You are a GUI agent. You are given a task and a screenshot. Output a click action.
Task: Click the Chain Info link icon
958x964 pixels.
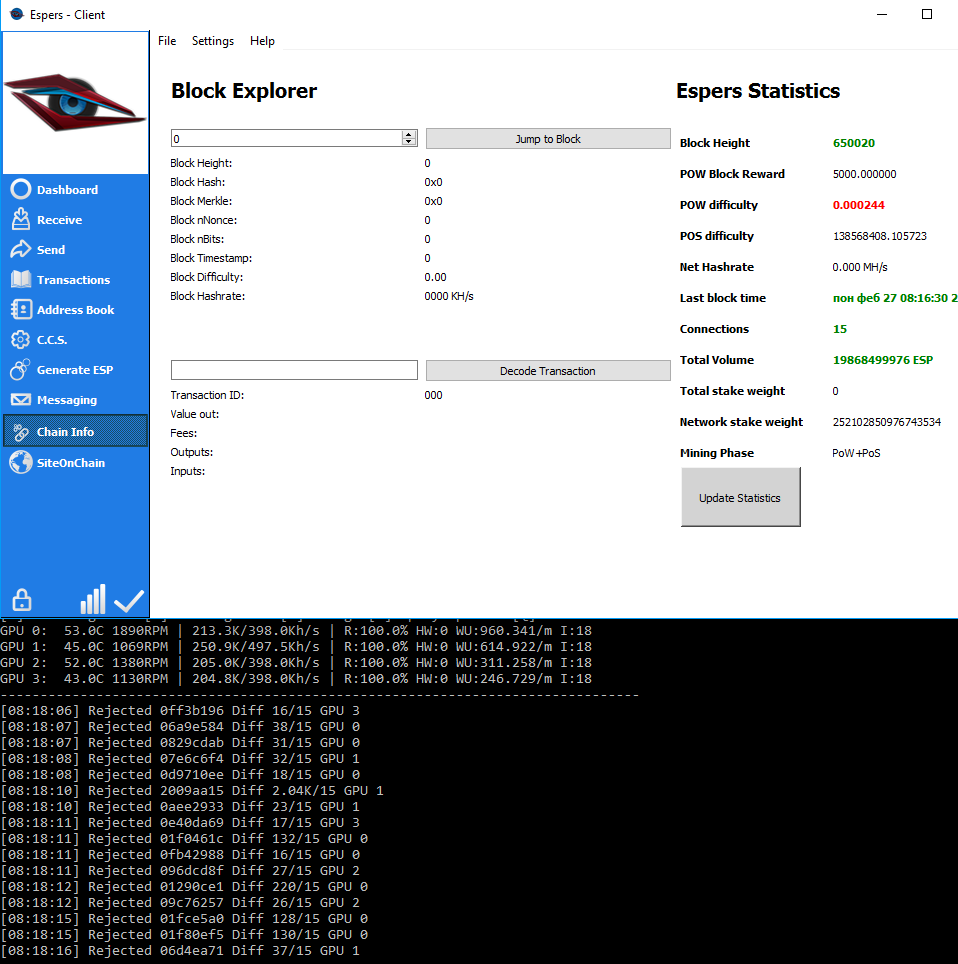(x=21, y=432)
